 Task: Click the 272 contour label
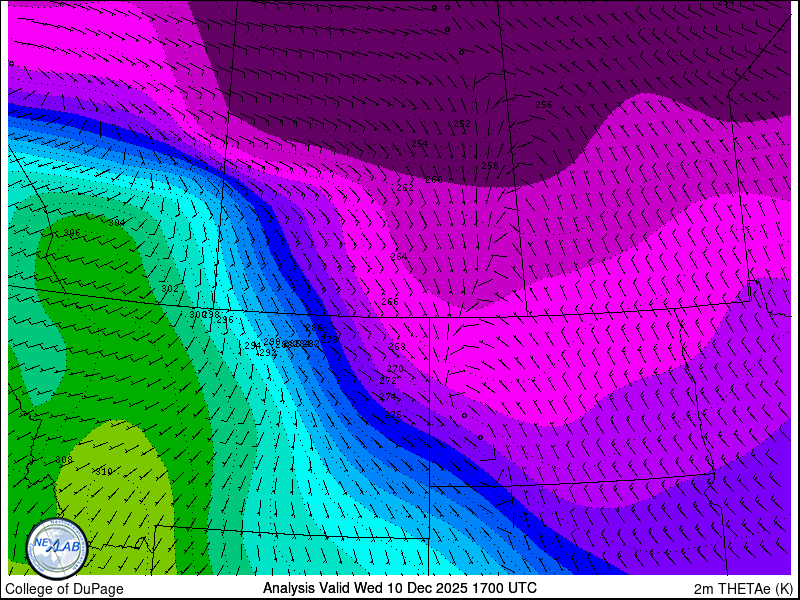coord(388,381)
